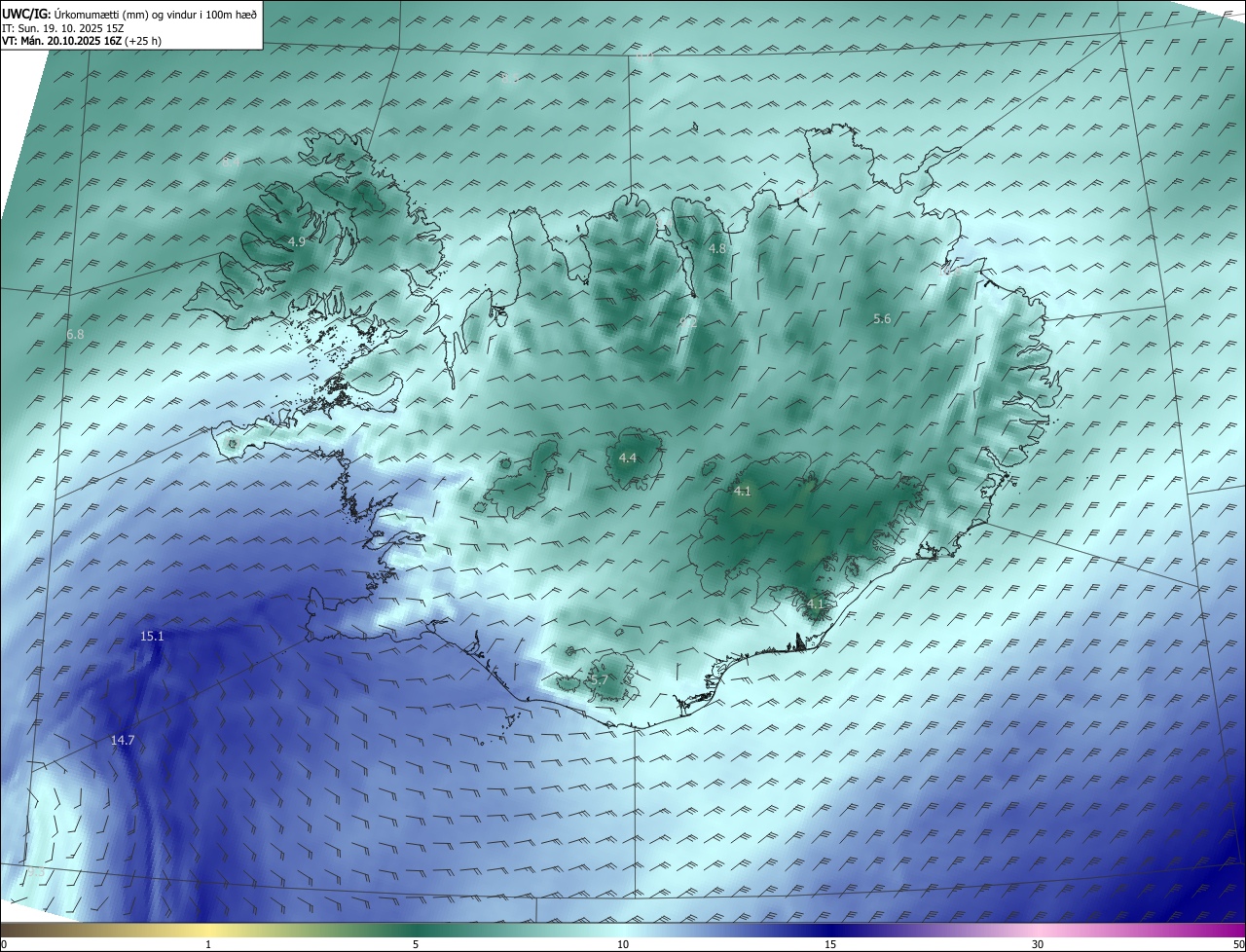The height and width of the screenshot is (952, 1246).
Task: Select the 4.8 value label
Action: 716,249
